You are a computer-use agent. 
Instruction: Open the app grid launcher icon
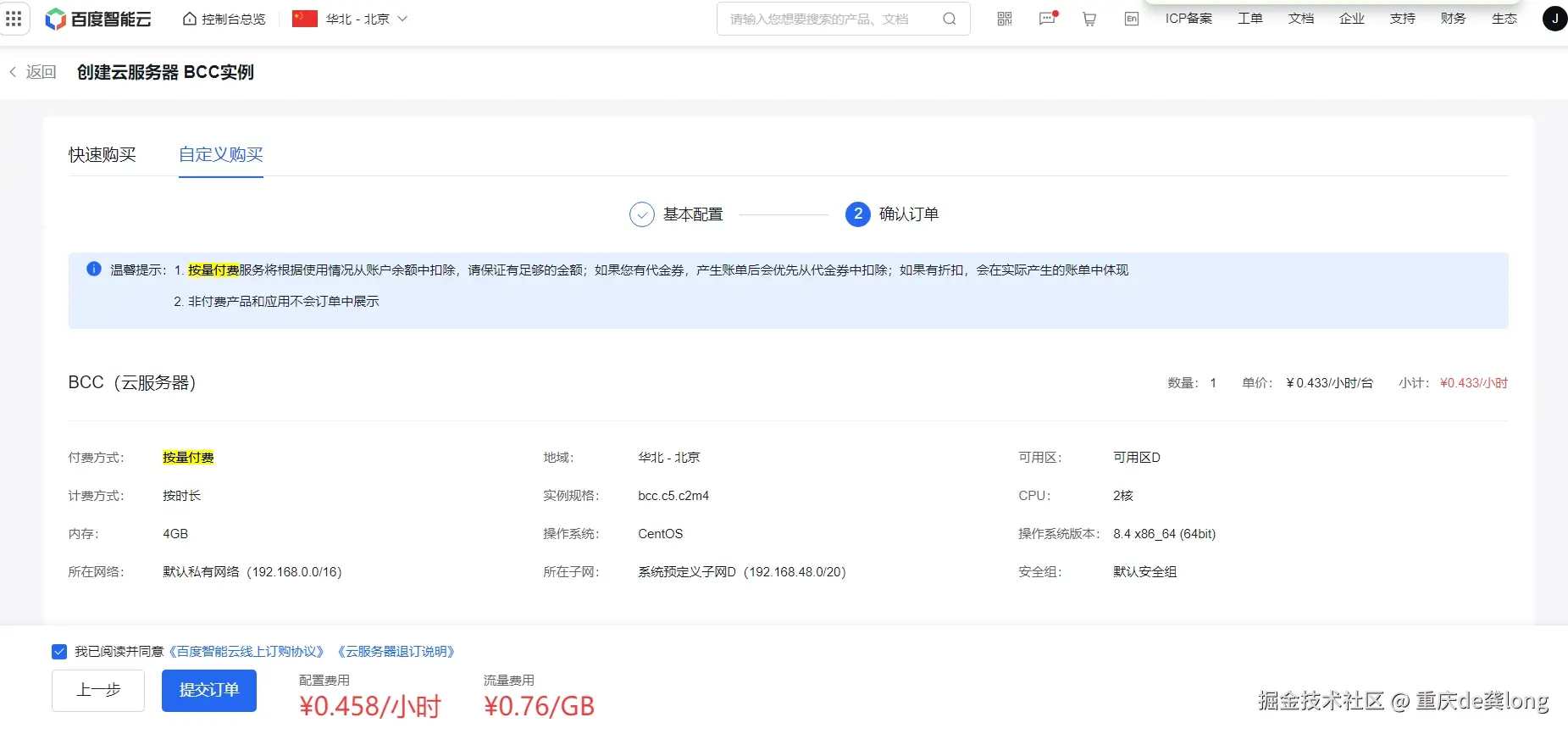pyautogui.click(x=14, y=19)
